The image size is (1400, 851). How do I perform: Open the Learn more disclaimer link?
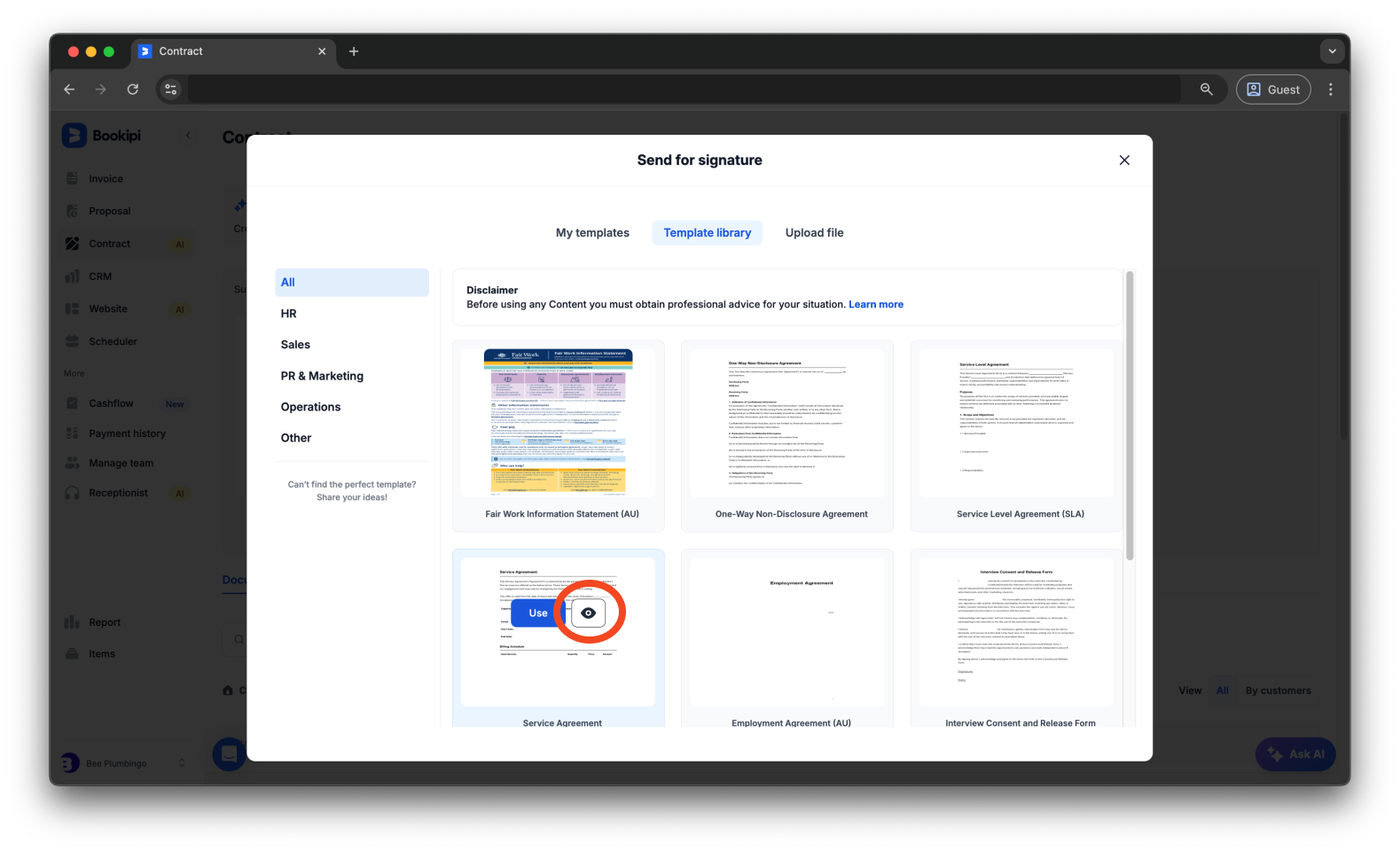point(876,304)
